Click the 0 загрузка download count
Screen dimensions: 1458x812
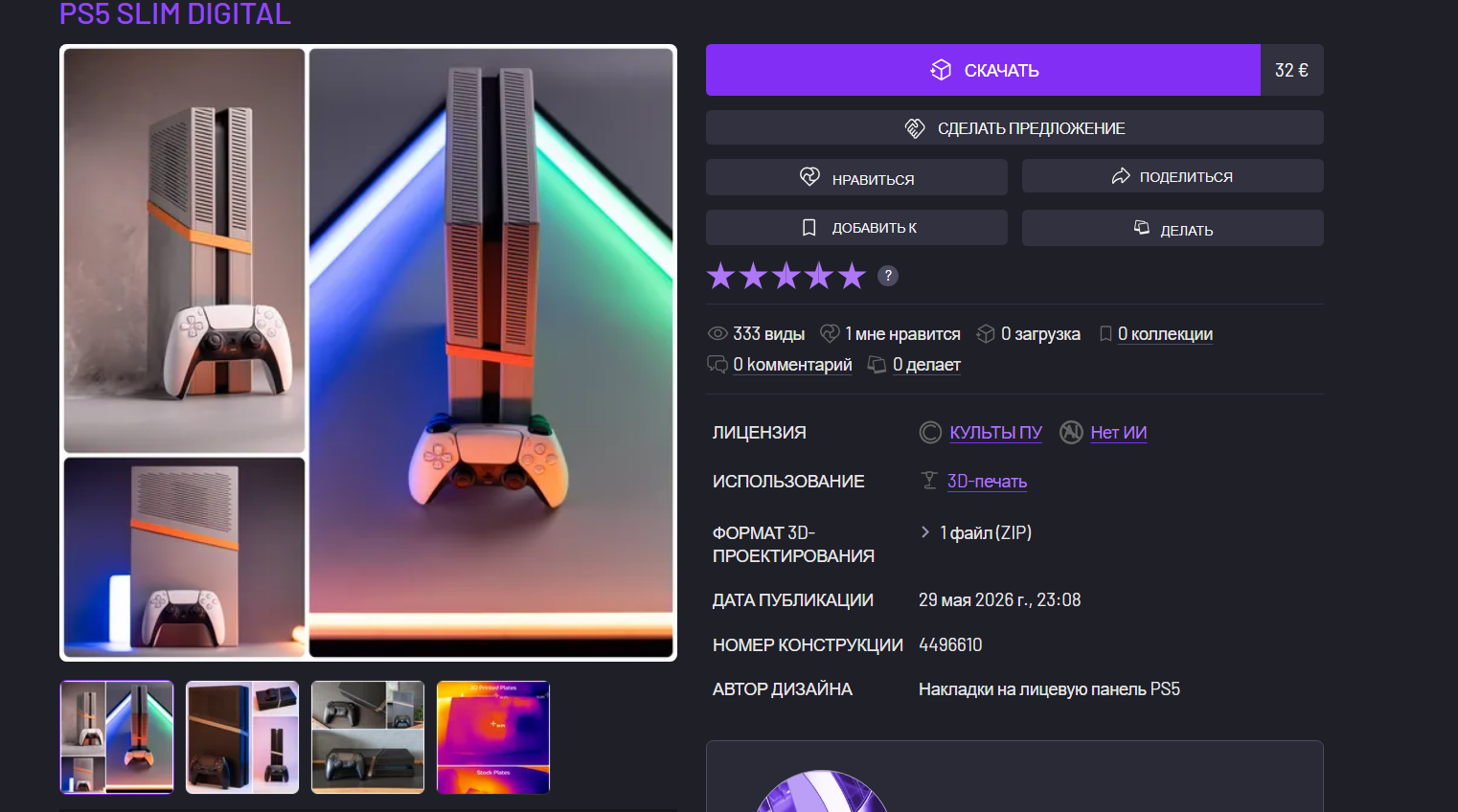pos(1040,334)
